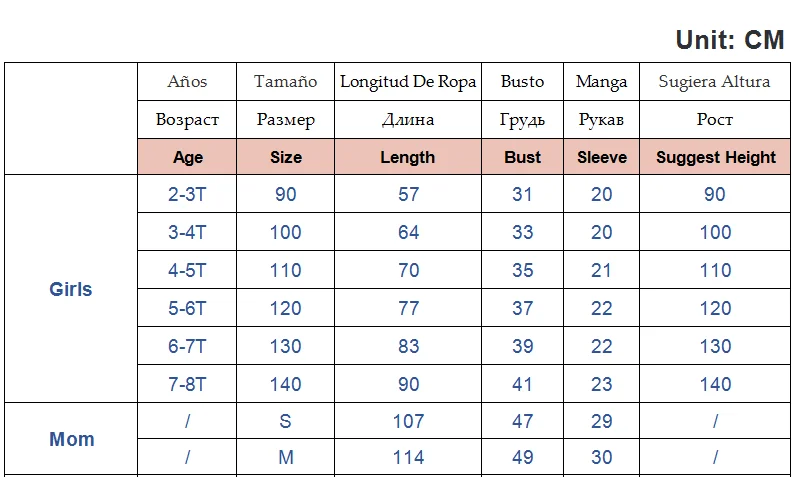Click the Size header cell
The height and width of the screenshot is (477, 794).
286,157
